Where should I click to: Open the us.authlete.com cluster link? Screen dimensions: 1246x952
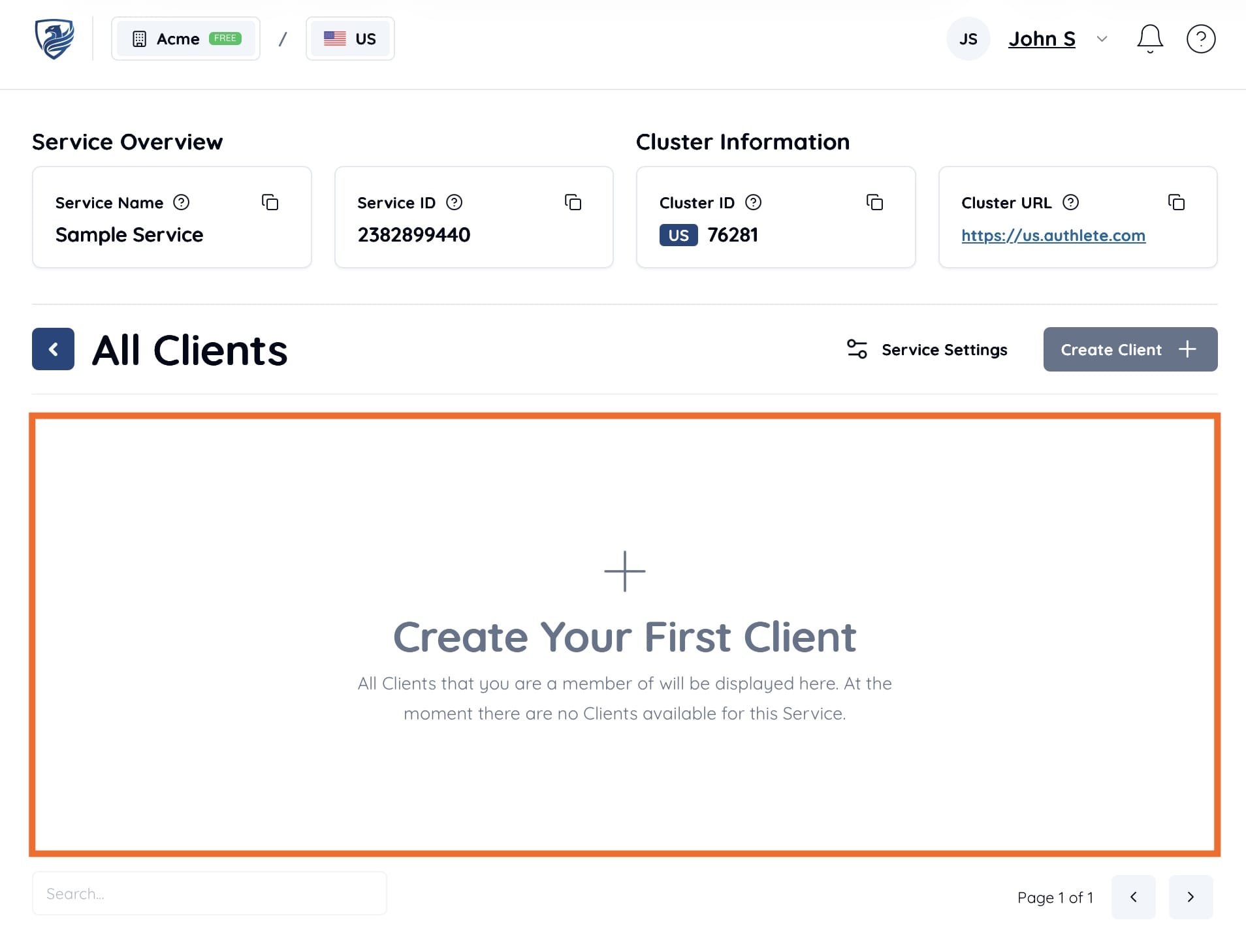pyautogui.click(x=1053, y=235)
